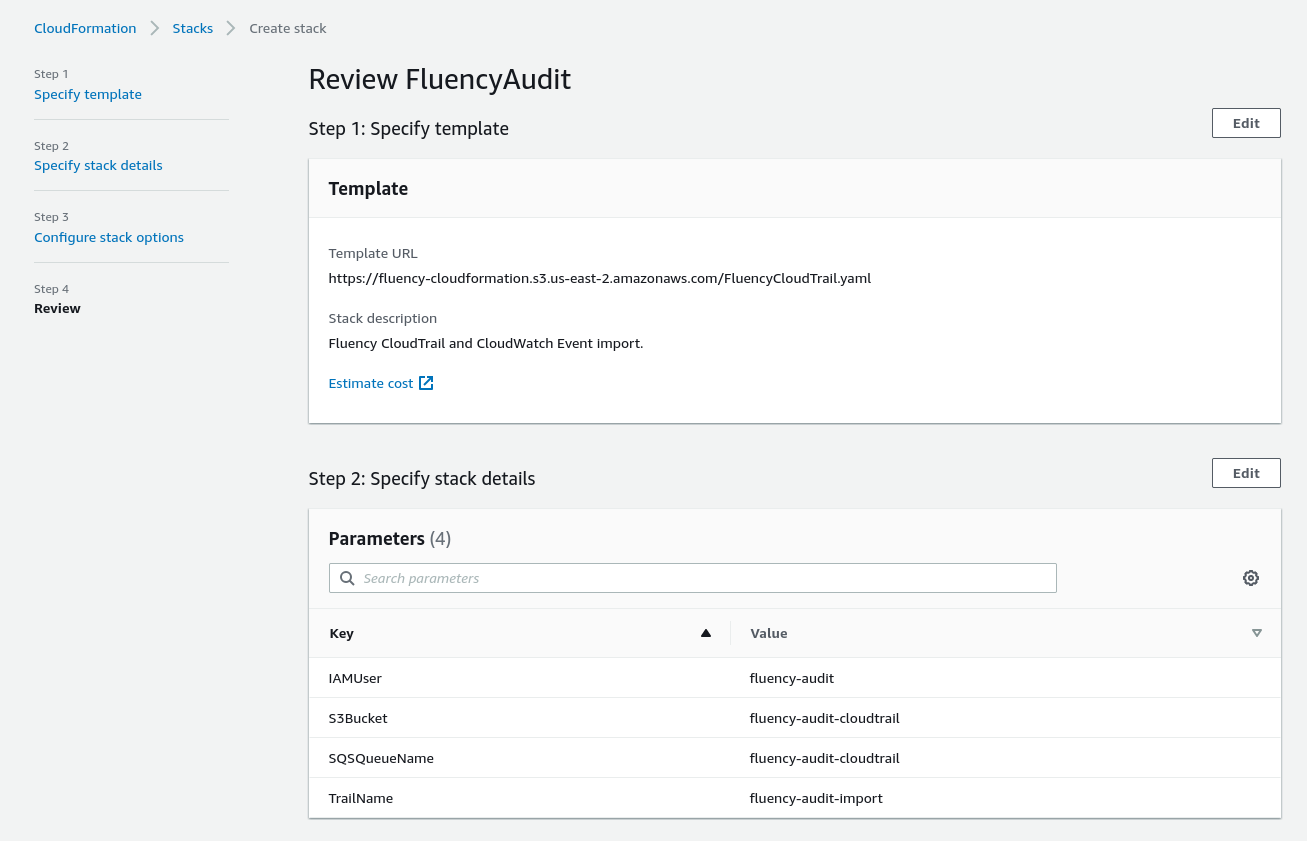Select the IAMUser parameter key

coord(355,678)
